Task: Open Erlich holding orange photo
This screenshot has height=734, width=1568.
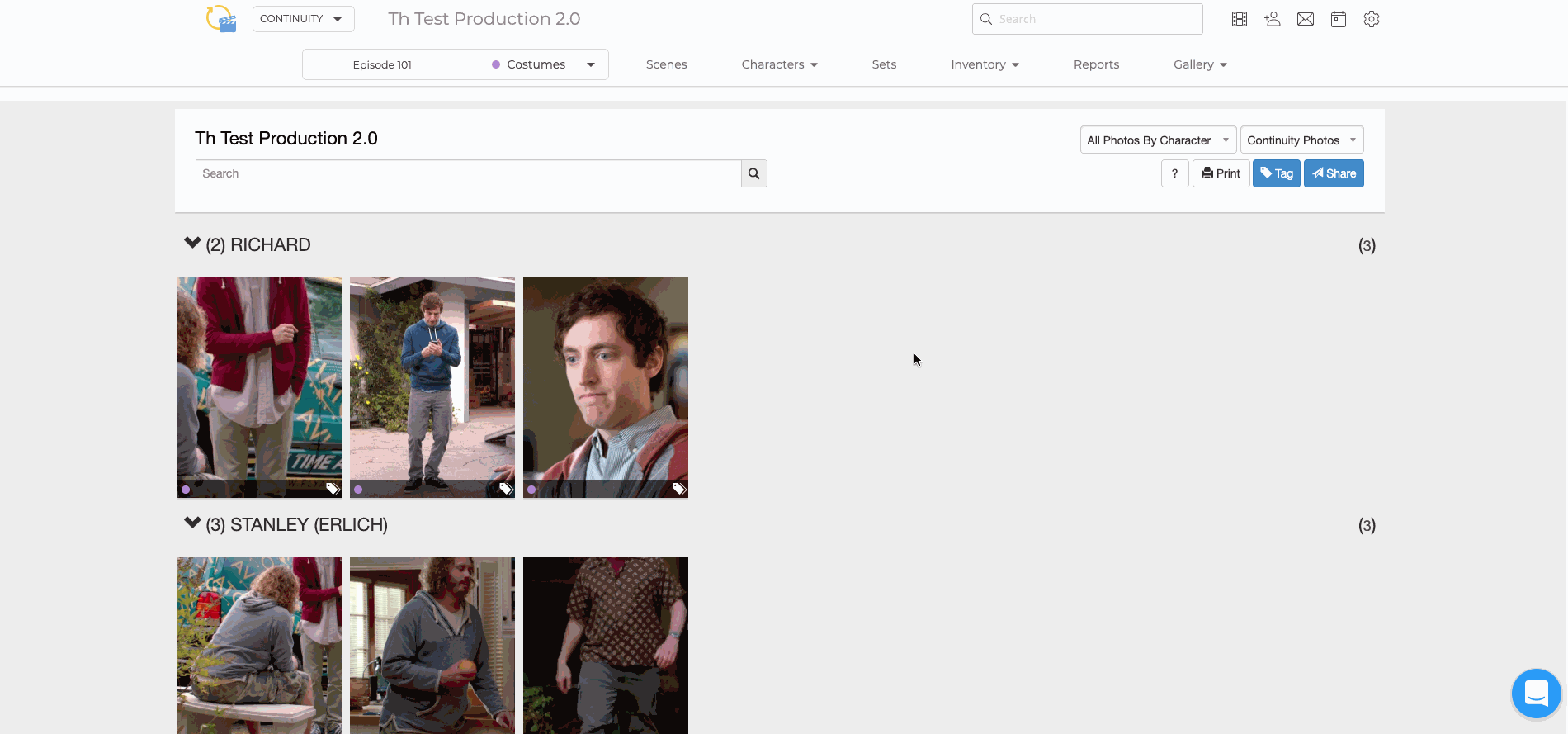Action: pos(432,646)
